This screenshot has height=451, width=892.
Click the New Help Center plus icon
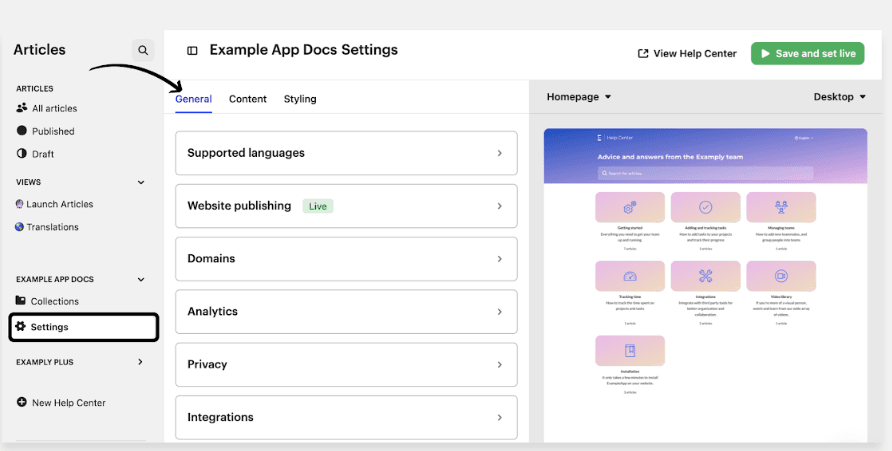[x=22, y=402]
